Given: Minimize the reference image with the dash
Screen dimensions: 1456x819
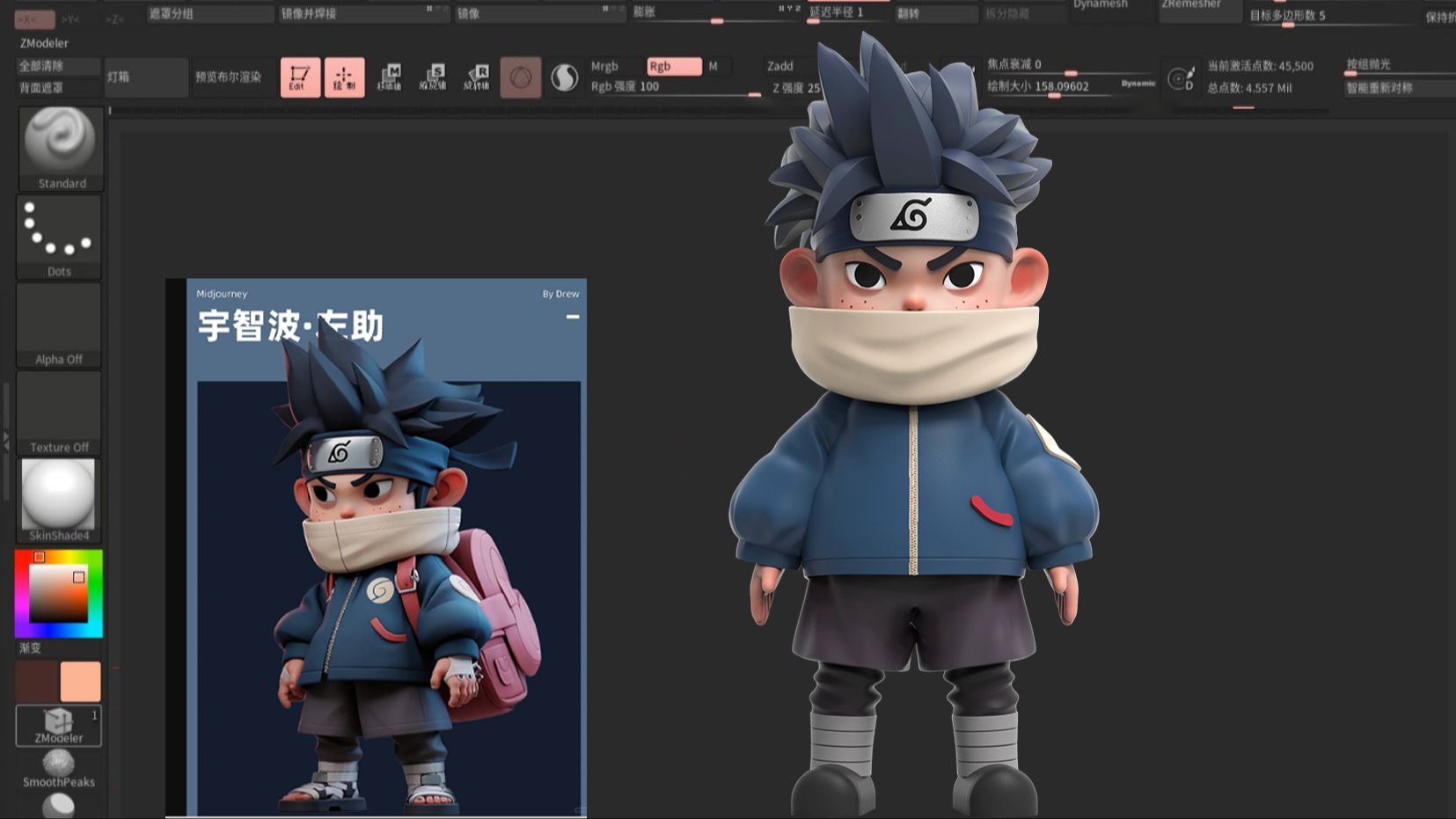Looking at the screenshot, I should [573, 317].
